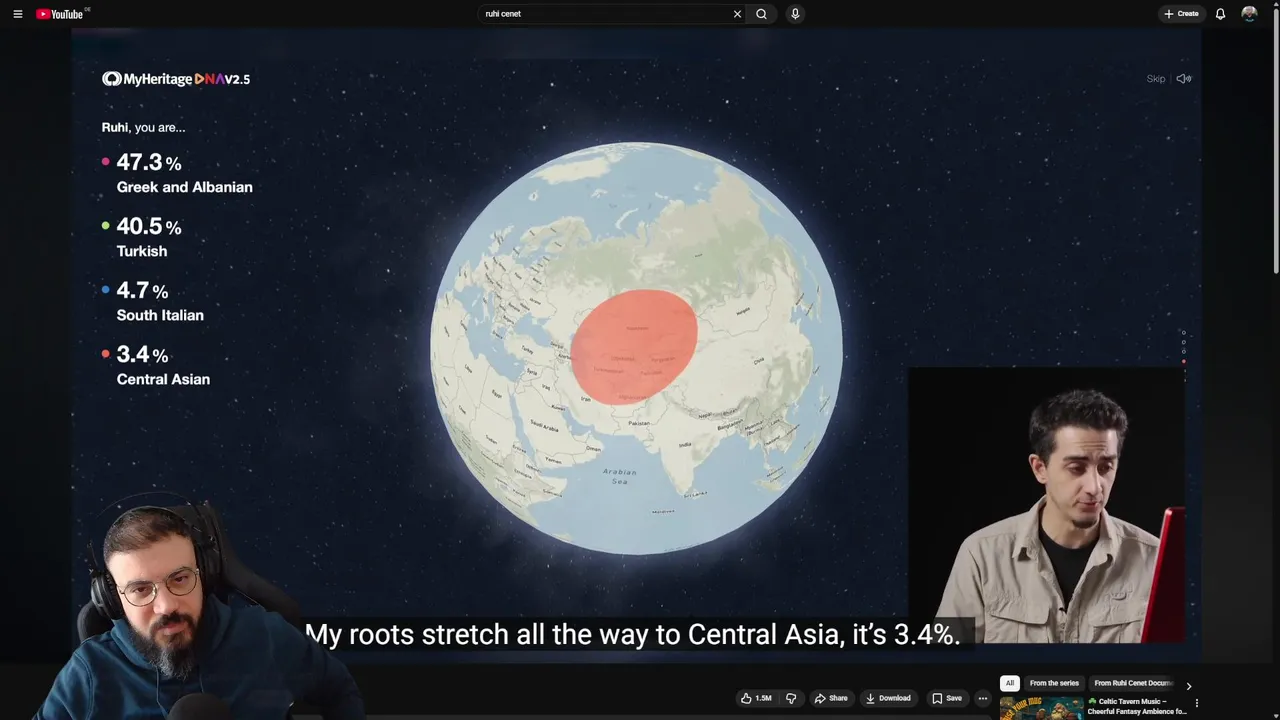Click the red active progress dot
The width and height of the screenshot is (1280, 720).
click(x=1184, y=363)
